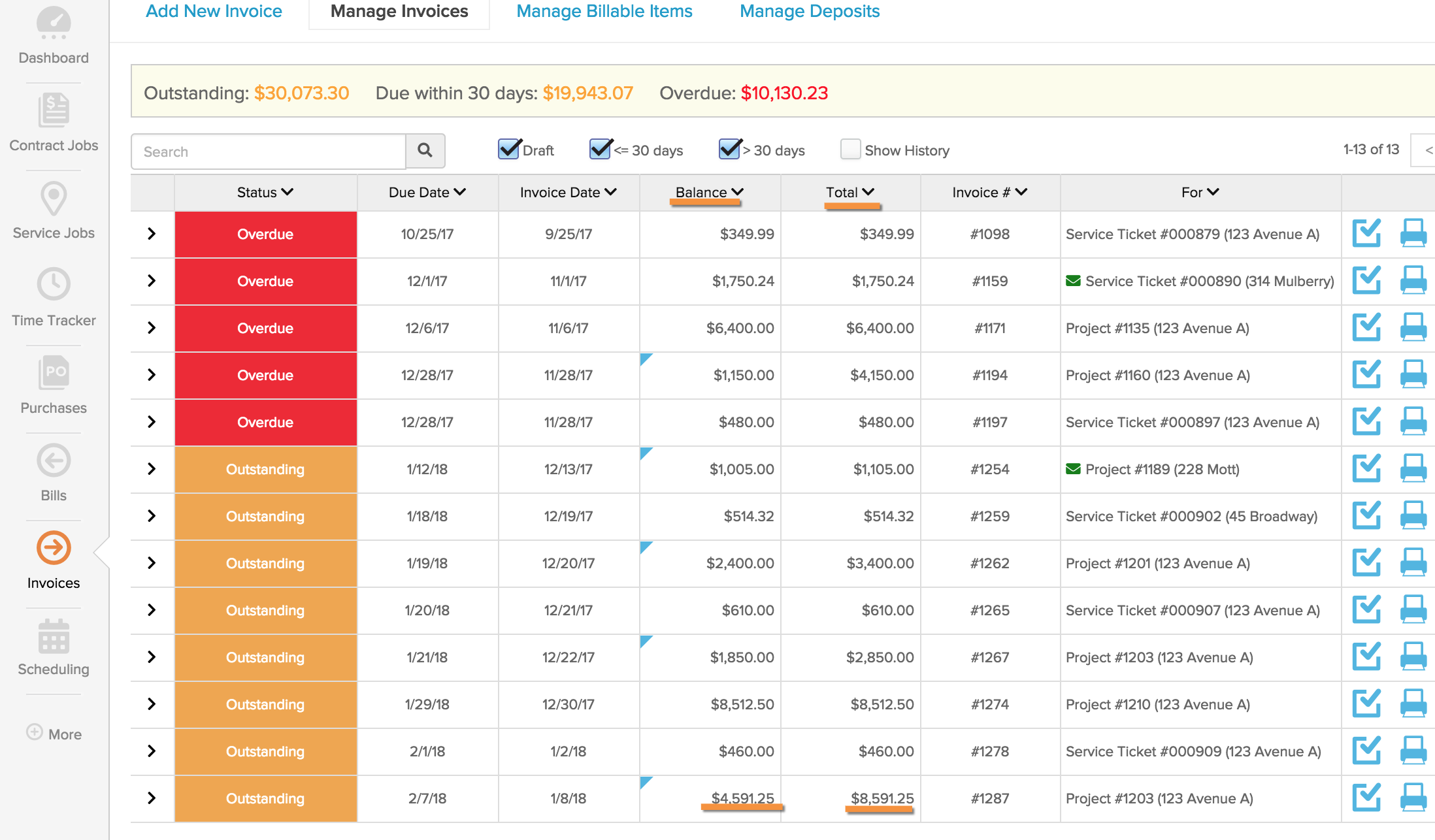The image size is (1435, 840).
Task: Print invoice #1159
Action: [1413, 280]
